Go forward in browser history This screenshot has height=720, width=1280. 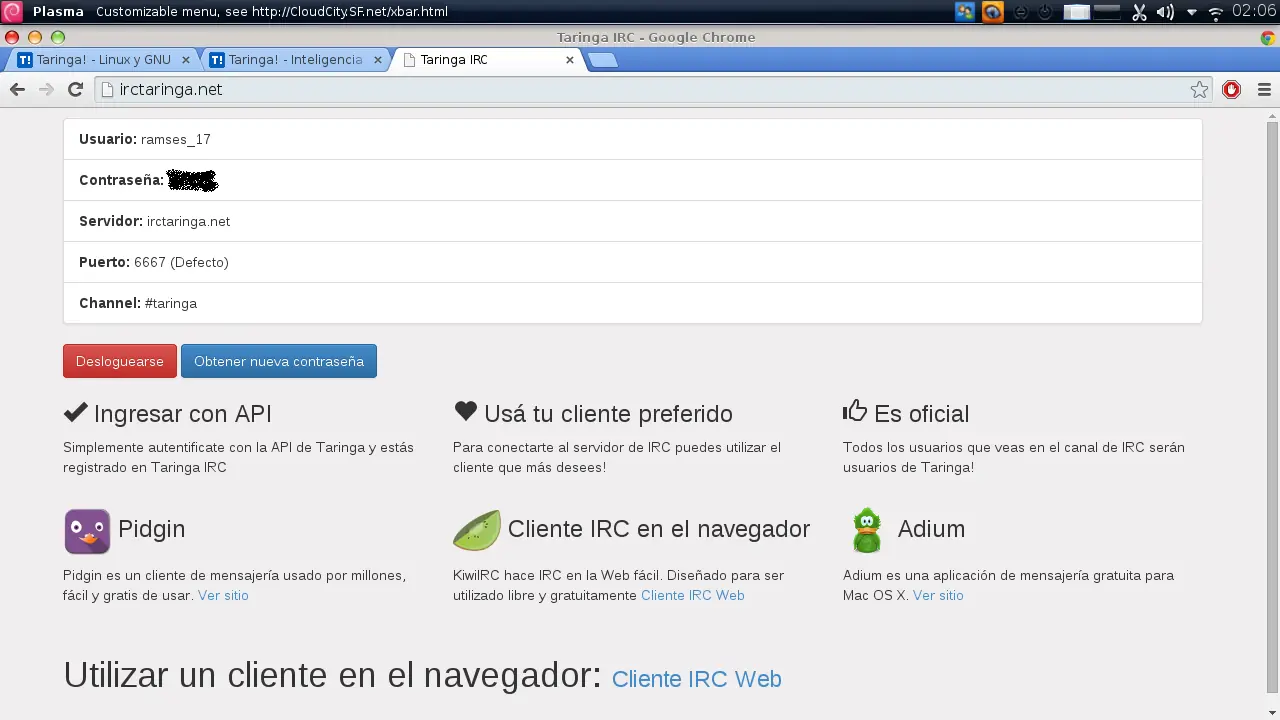coord(46,90)
